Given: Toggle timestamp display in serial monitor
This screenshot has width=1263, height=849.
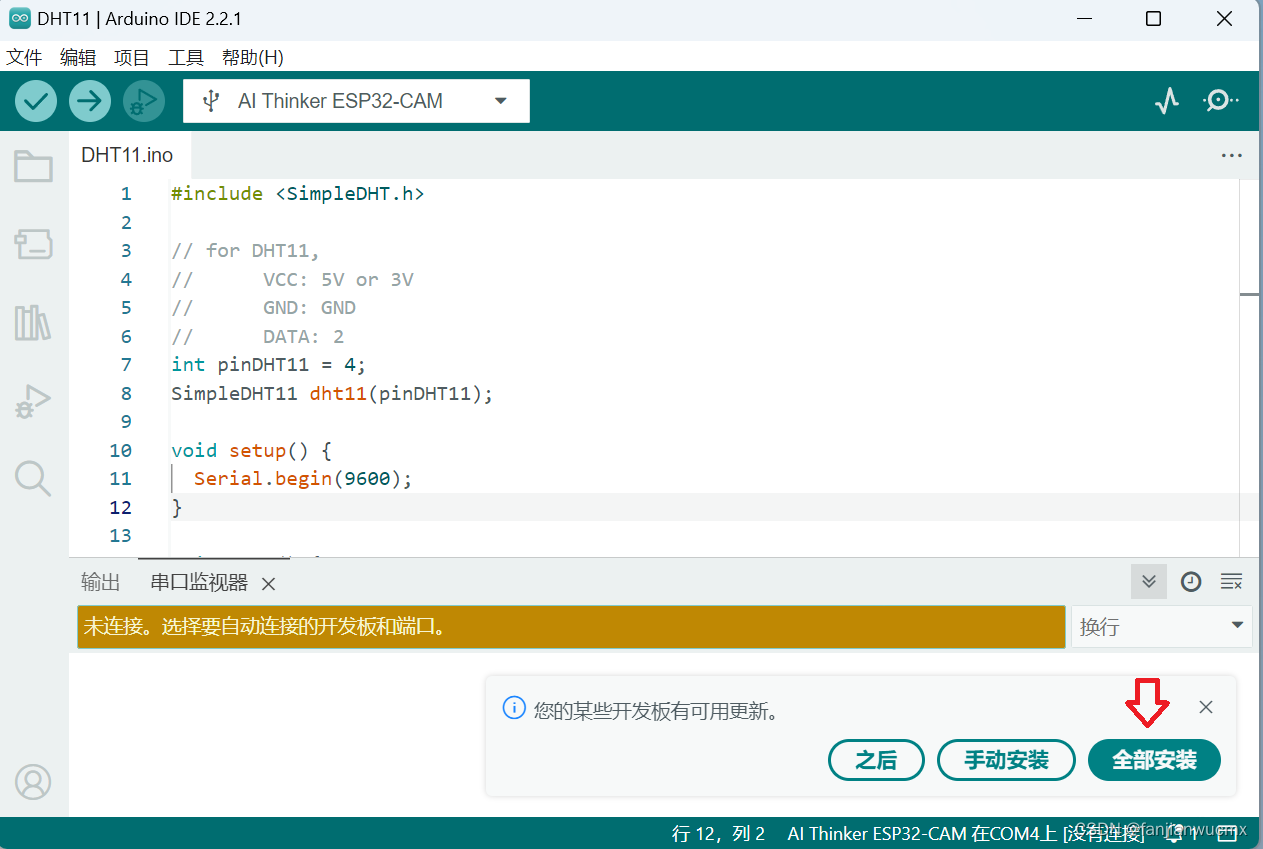Looking at the screenshot, I should (1191, 582).
